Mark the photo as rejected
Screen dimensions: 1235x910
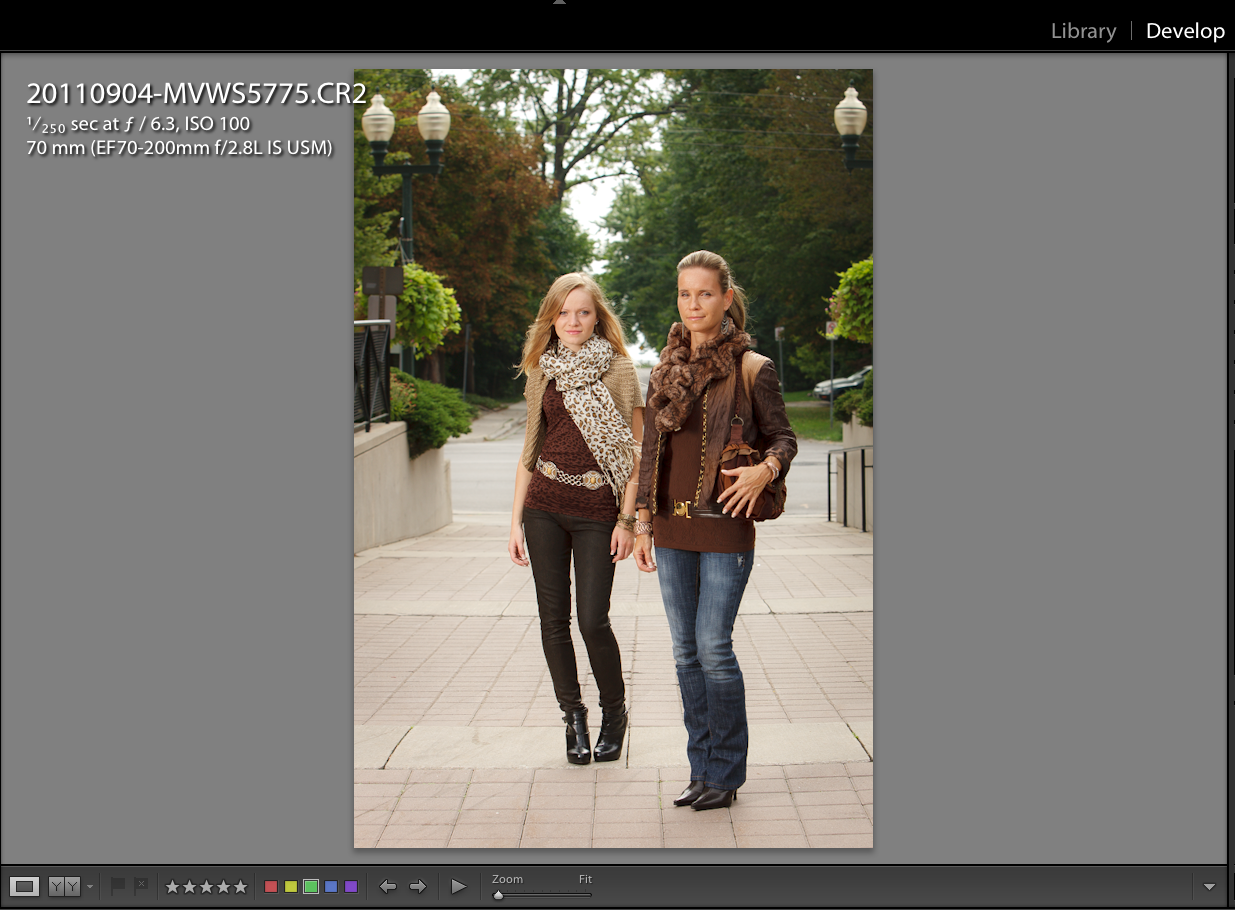[x=141, y=886]
